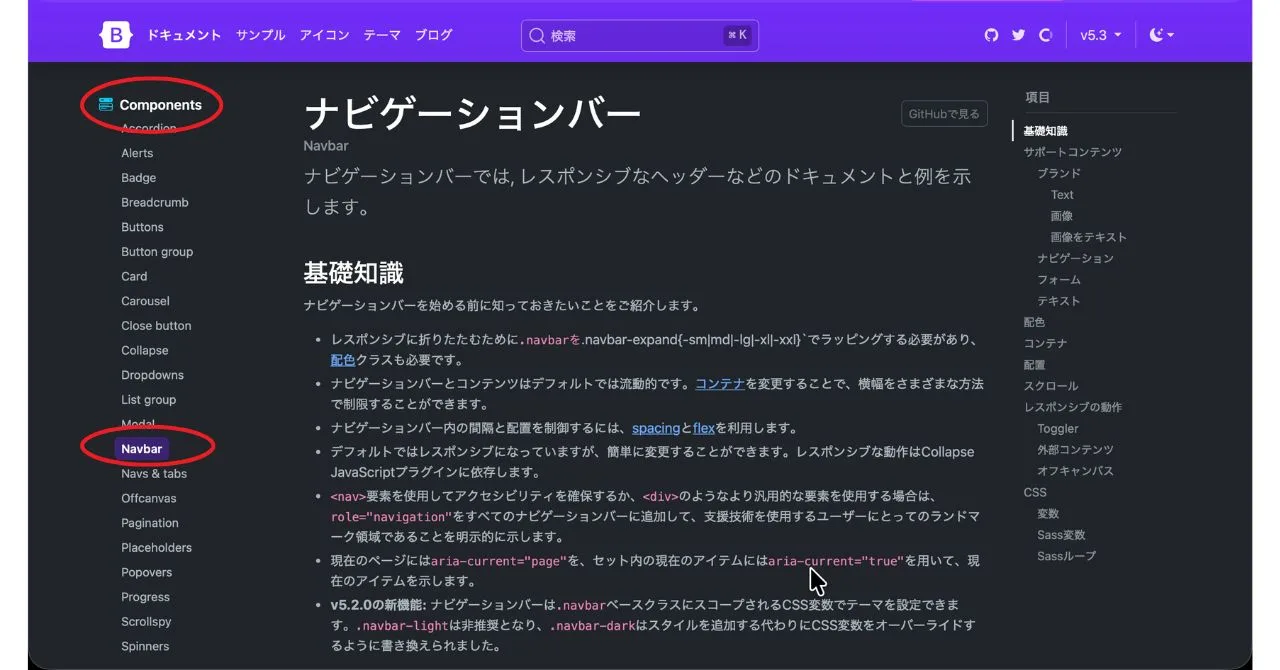Click the magnifier icon in the search box
Viewport: 1280px width, 670px height.
point(538,35)
